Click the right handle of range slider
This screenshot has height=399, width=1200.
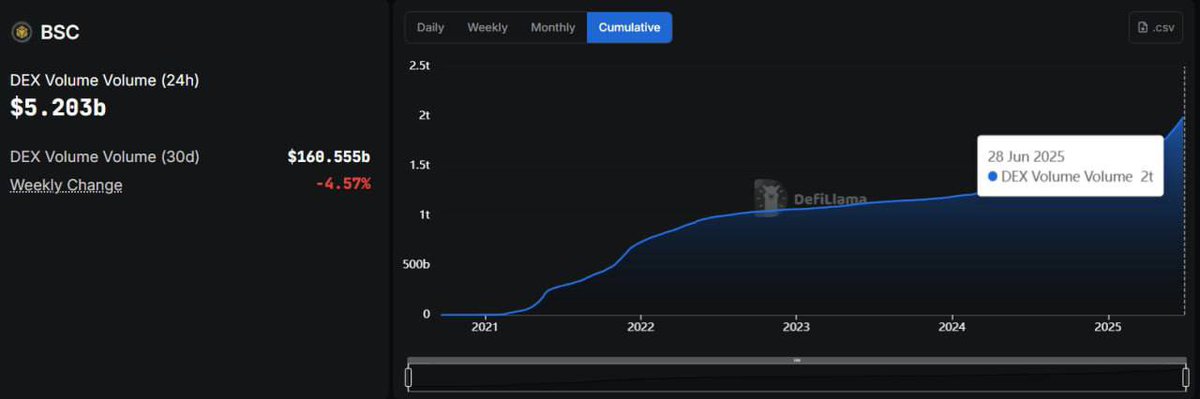pyautogui.click(x=1187, y=376)
